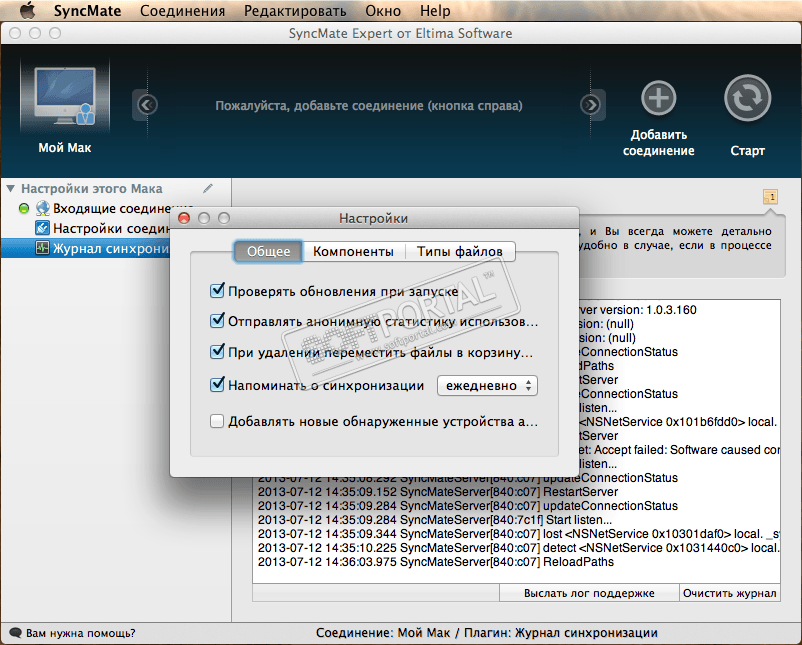802x645 pixels.
Task: Switch to the Общее tab
Action: (x=269, y=252)
